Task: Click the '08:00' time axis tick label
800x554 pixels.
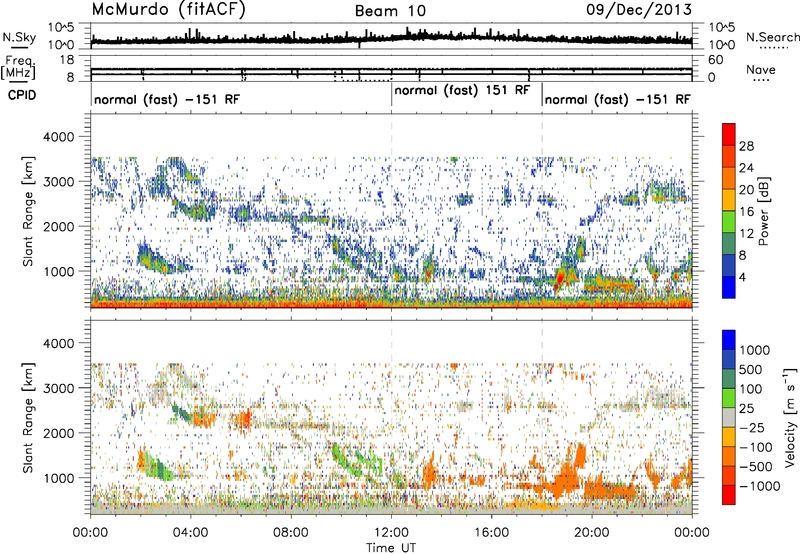Action: tap(291, 533)
